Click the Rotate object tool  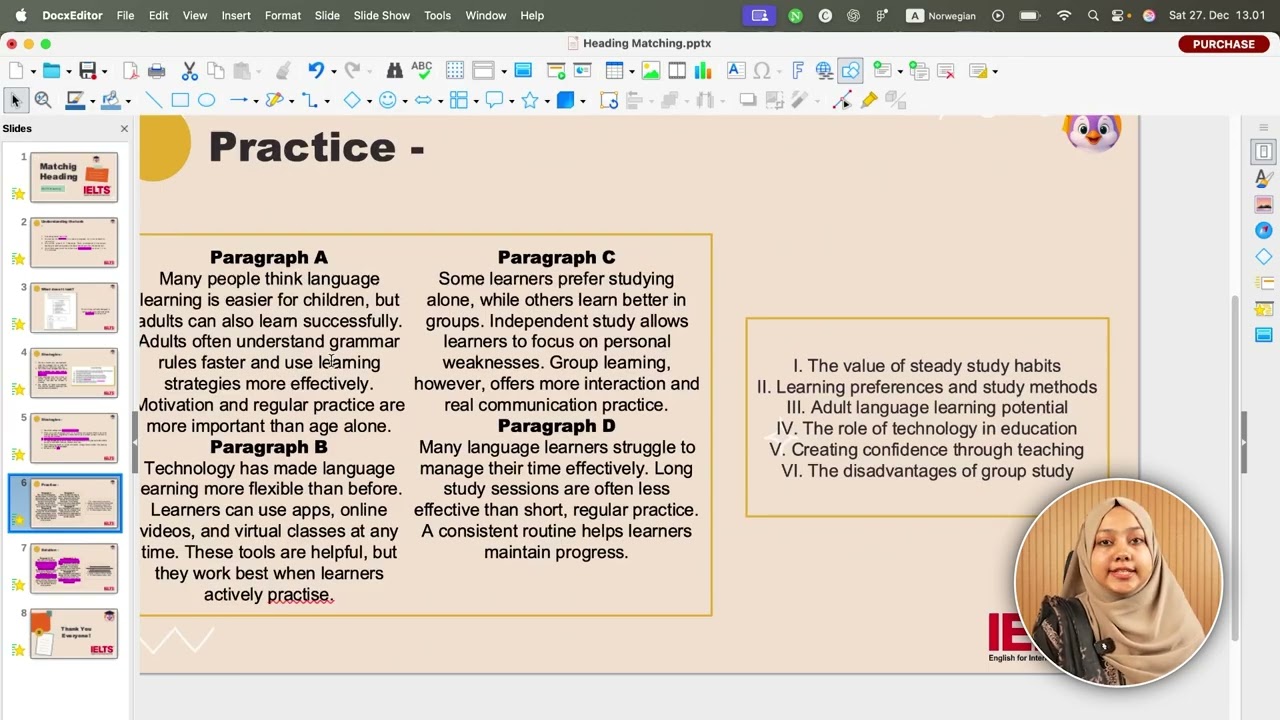click(x=609, y=100)
